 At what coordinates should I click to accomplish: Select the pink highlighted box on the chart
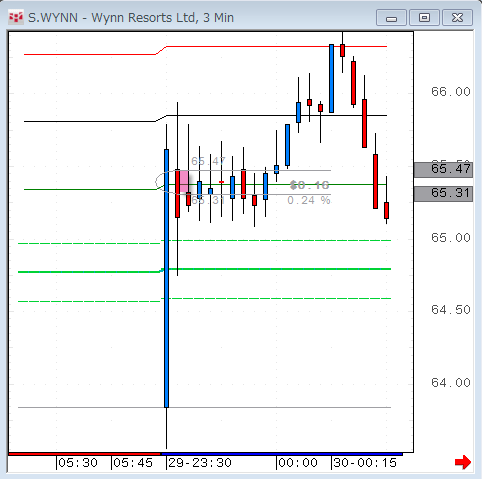click(184, 181)
